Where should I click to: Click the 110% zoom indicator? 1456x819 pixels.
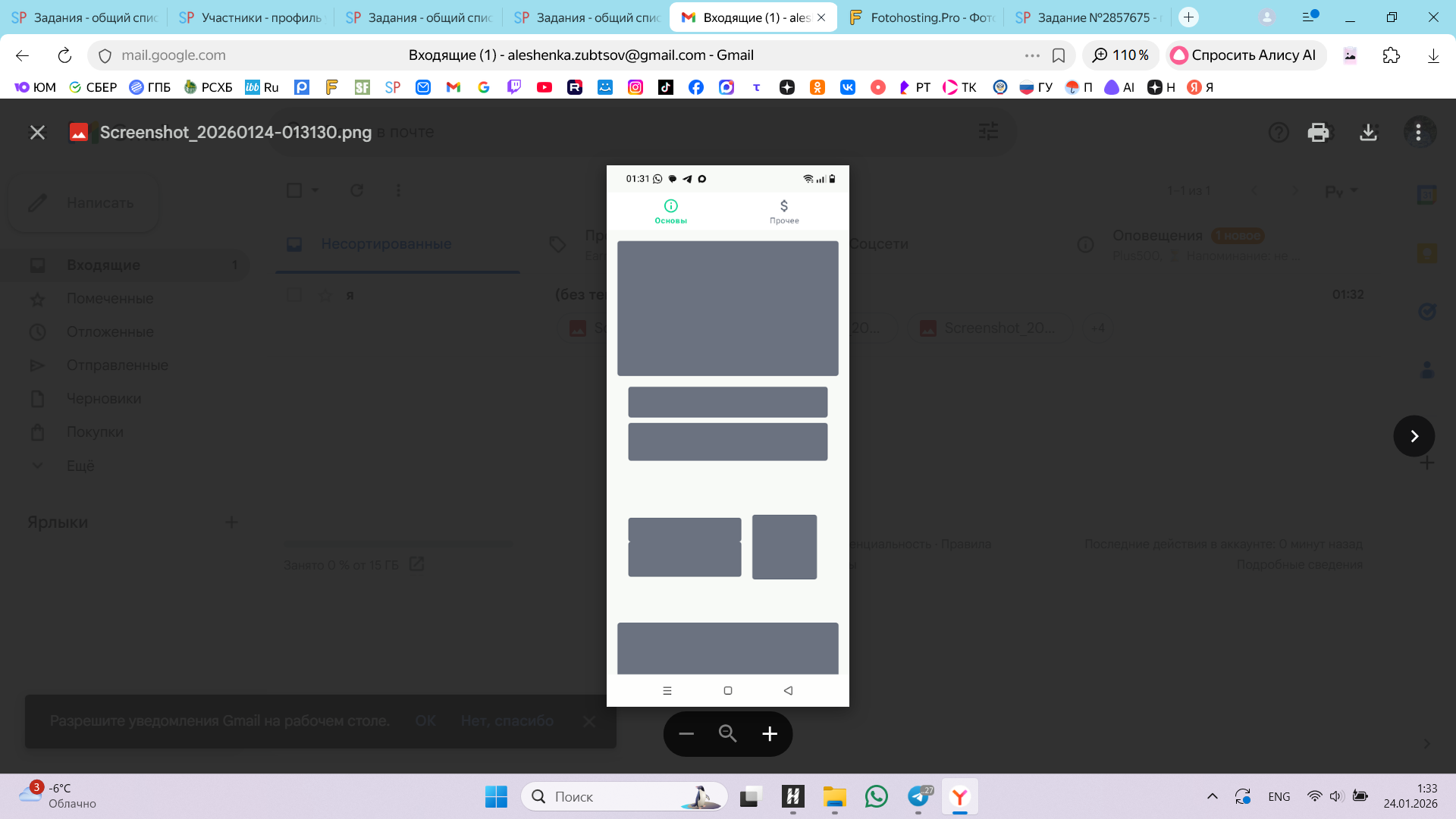click(x=1120, y=55)
